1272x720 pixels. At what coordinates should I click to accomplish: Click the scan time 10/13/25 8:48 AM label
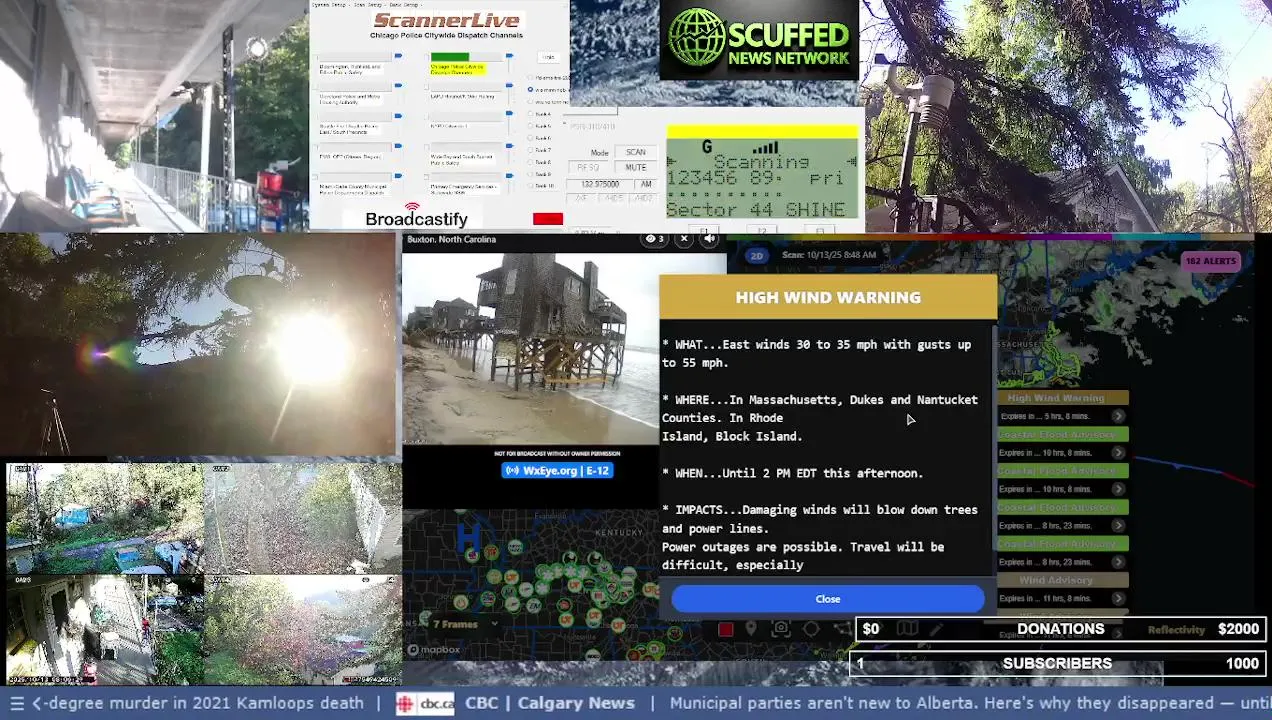point(829,255)
